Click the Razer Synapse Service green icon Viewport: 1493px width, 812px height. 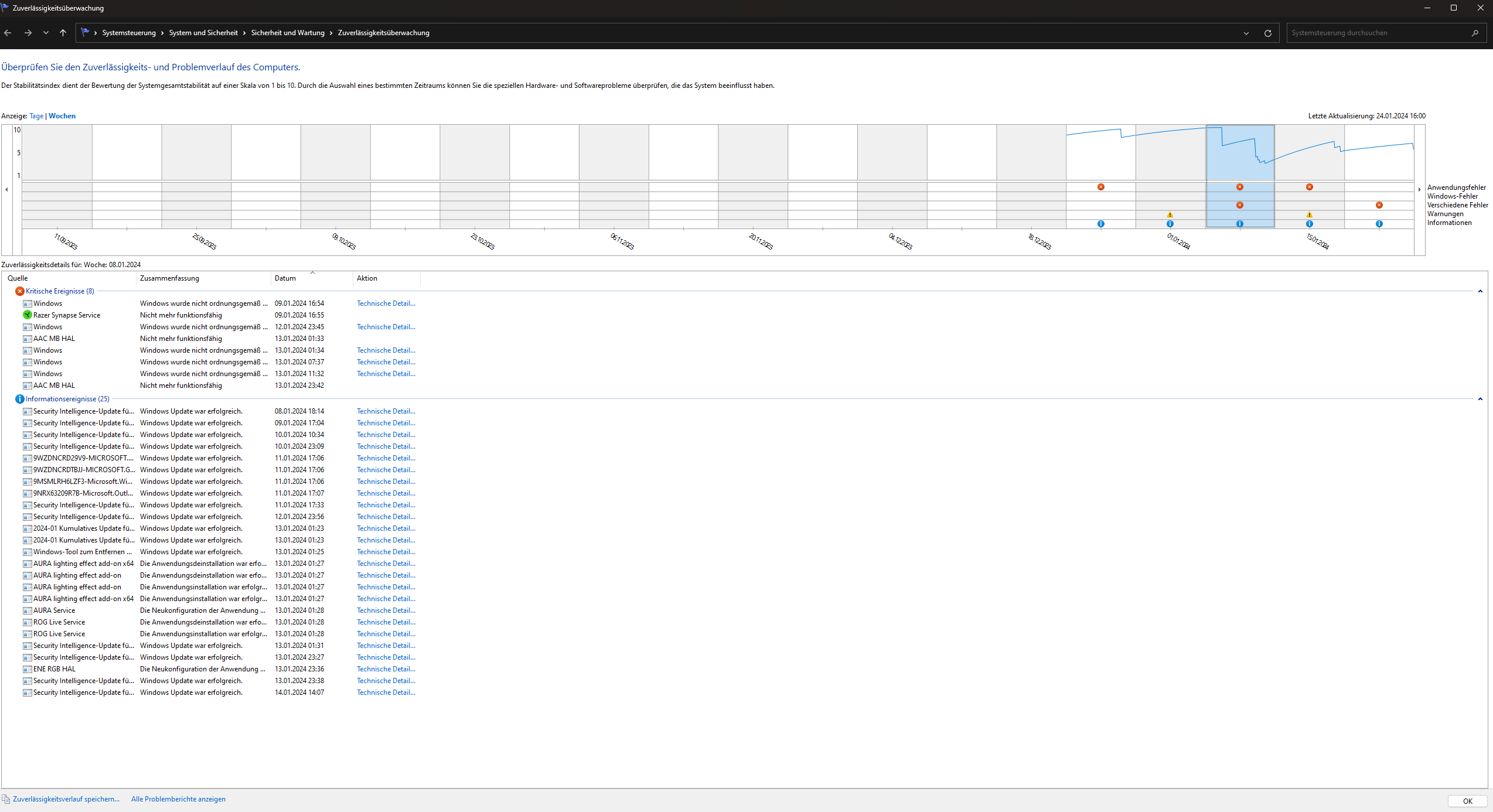27,315
